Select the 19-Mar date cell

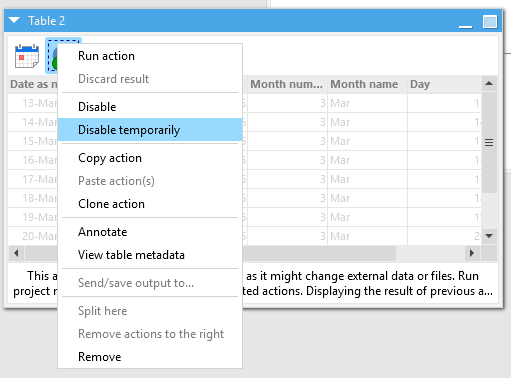(x=33, y=217)
